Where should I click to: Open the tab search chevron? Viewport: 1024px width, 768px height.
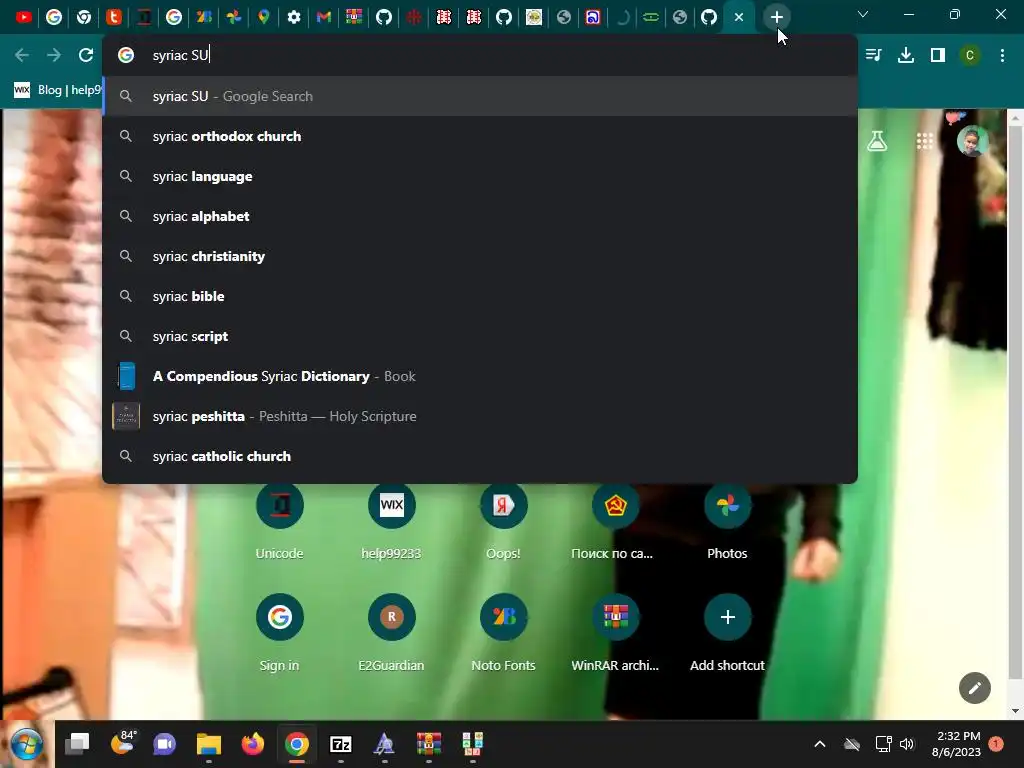pyautogui.click(x=863, y=14)
